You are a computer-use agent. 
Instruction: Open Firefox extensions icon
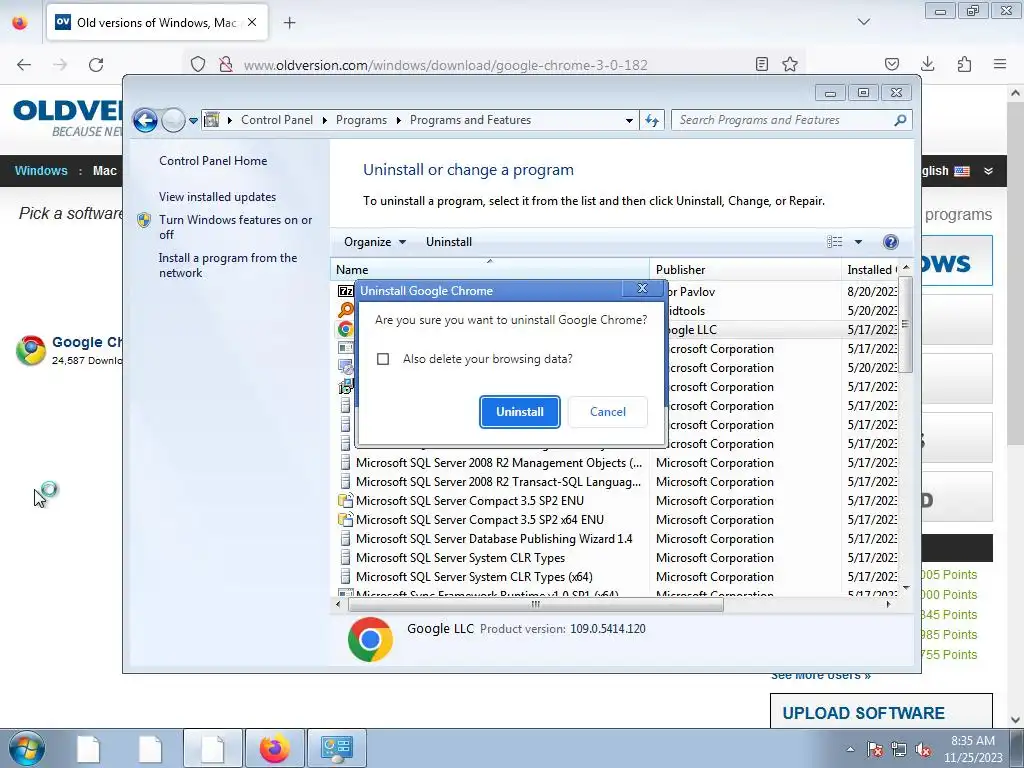[964, 64]
